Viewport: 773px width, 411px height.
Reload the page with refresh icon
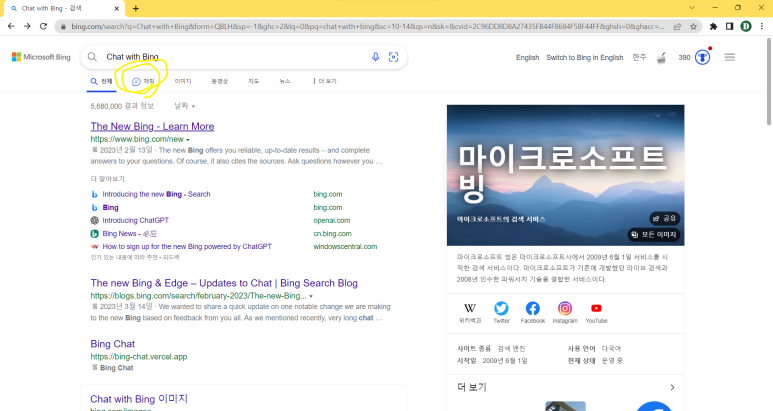pyautogui.click(x=43, y=26)
